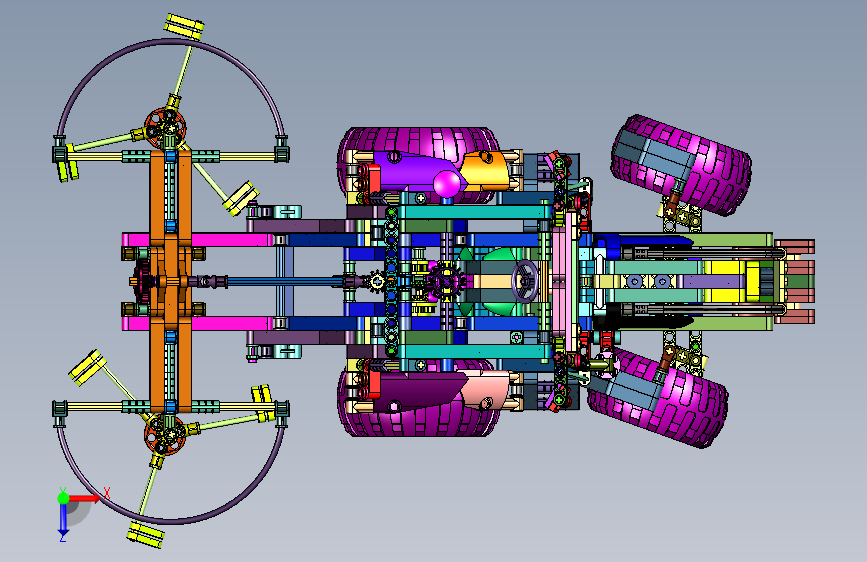Select the upper teal cross beam of the chassis
The height and width of the screenshot is (562, 867).
tap(474, 212)
